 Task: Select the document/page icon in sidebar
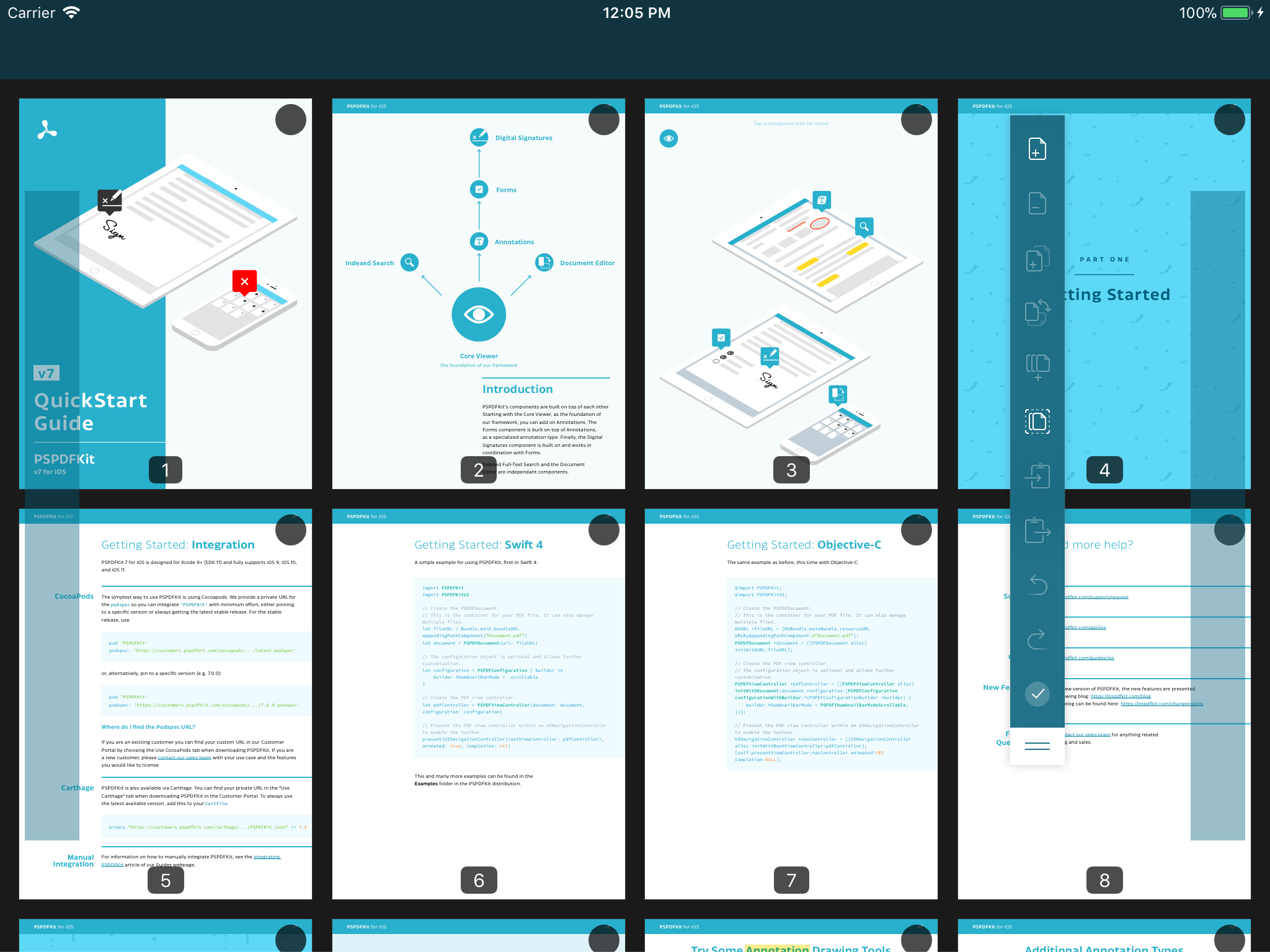(x=1037, y=202)
